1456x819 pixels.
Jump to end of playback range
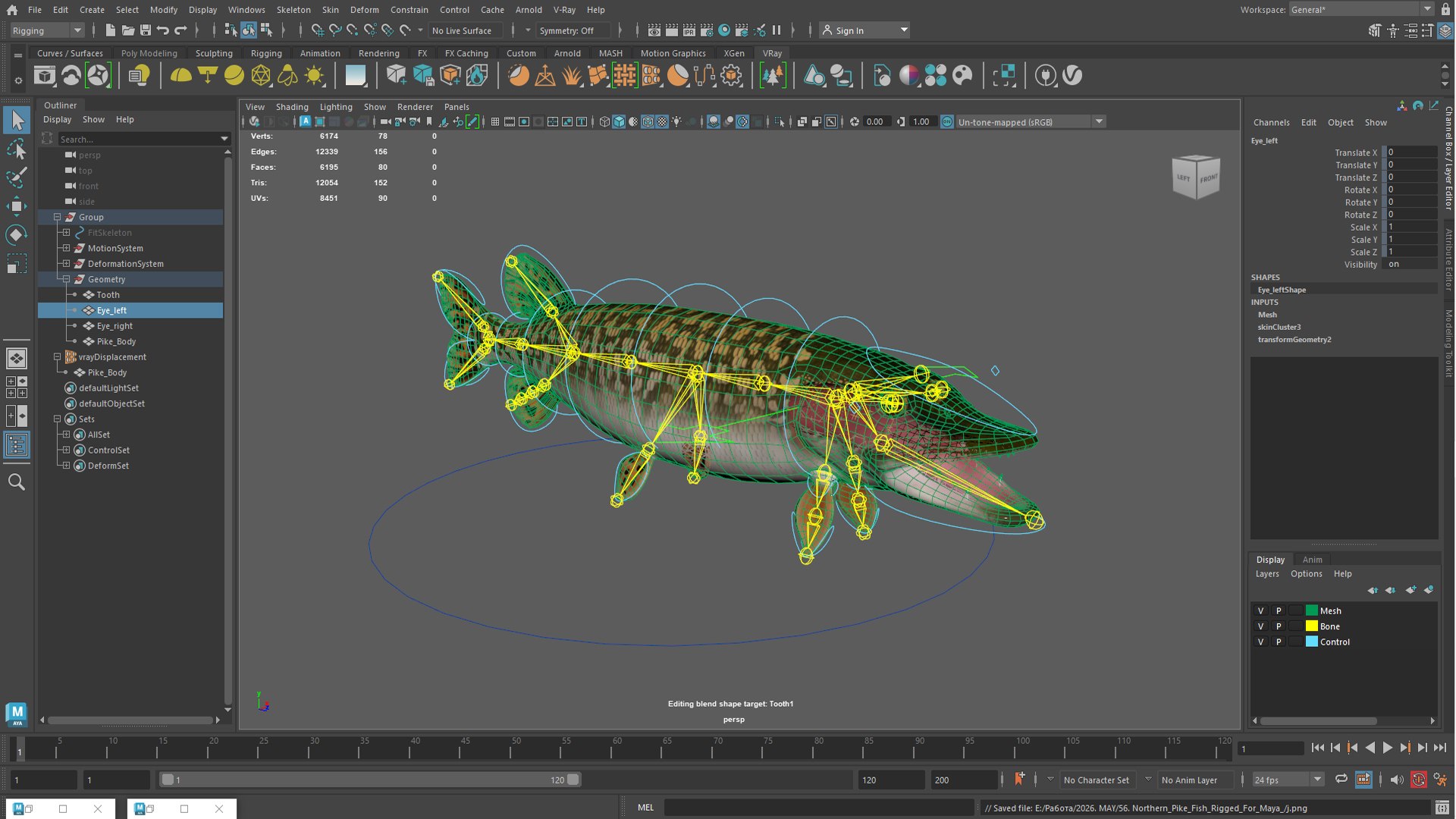coord(1440,748)
